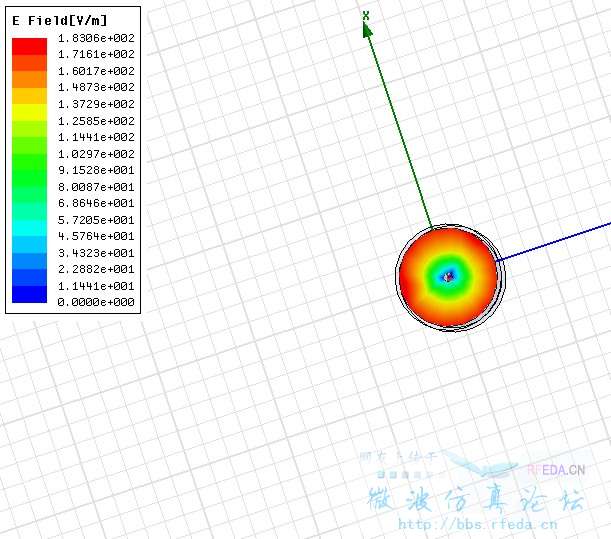Click legend value 8.0087e+001
The height and width of the screenshot is (539, 611).
coord(96,187)
